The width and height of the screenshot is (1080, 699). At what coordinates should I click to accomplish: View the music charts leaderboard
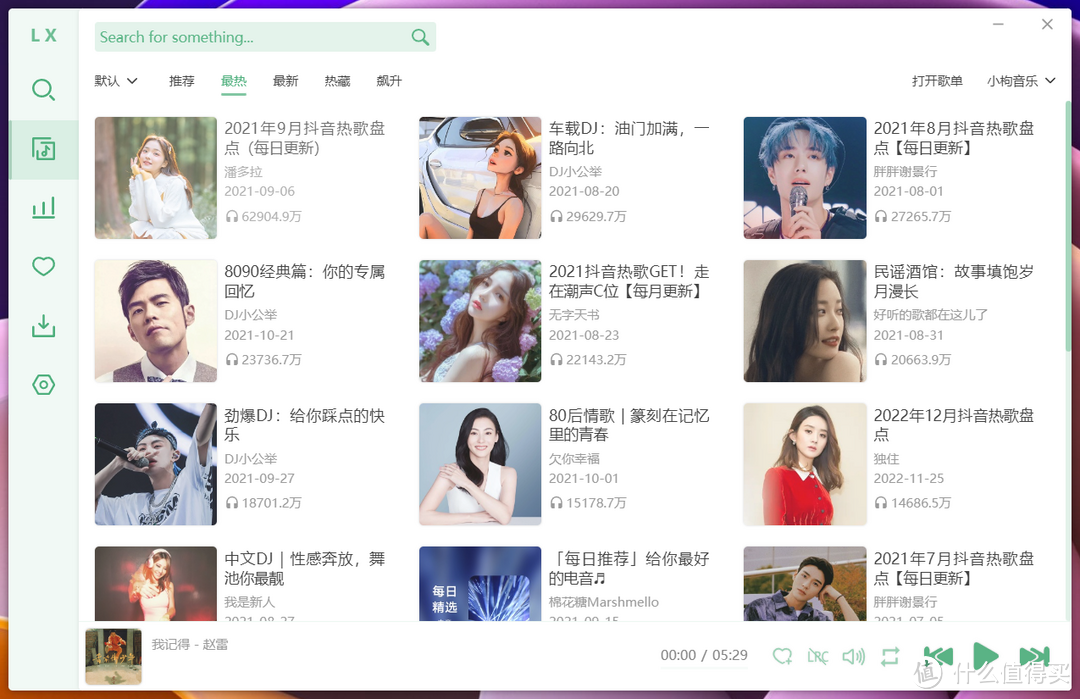coord(43,207)
